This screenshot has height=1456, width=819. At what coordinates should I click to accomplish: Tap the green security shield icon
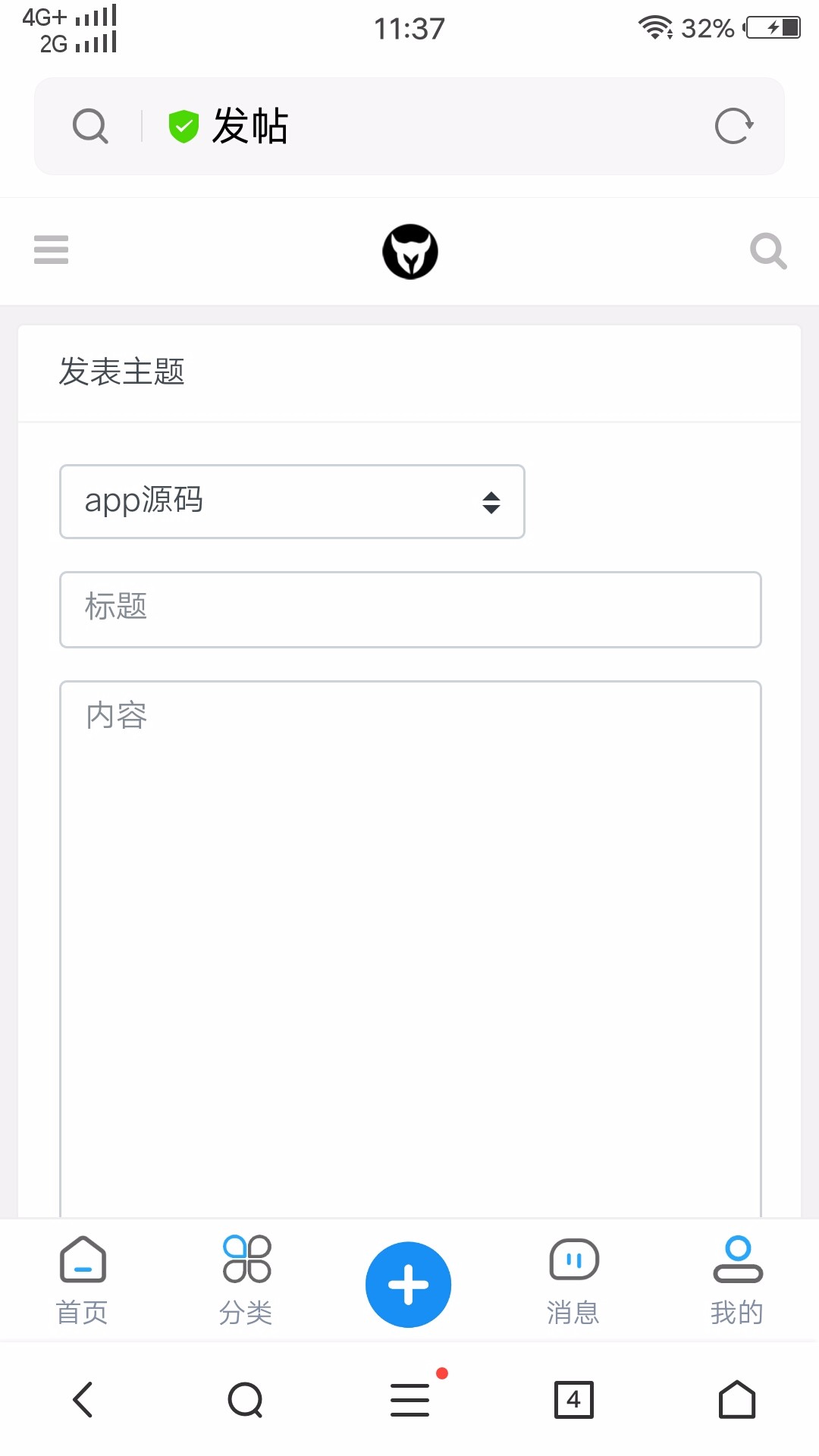[184, 126]
